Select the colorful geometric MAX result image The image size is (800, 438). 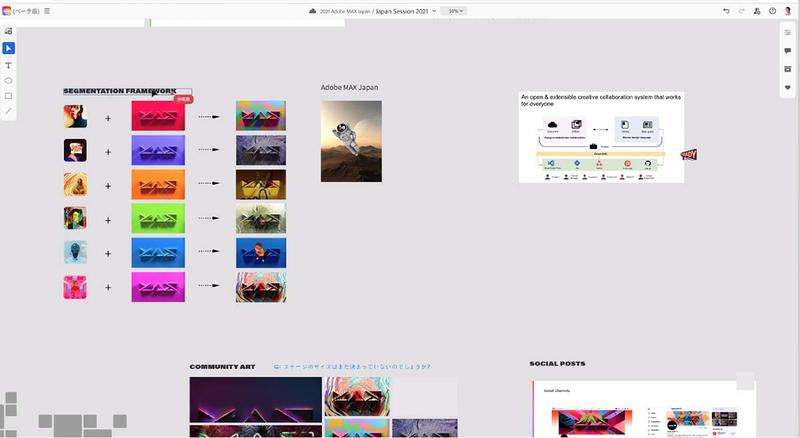pos(261,116)
